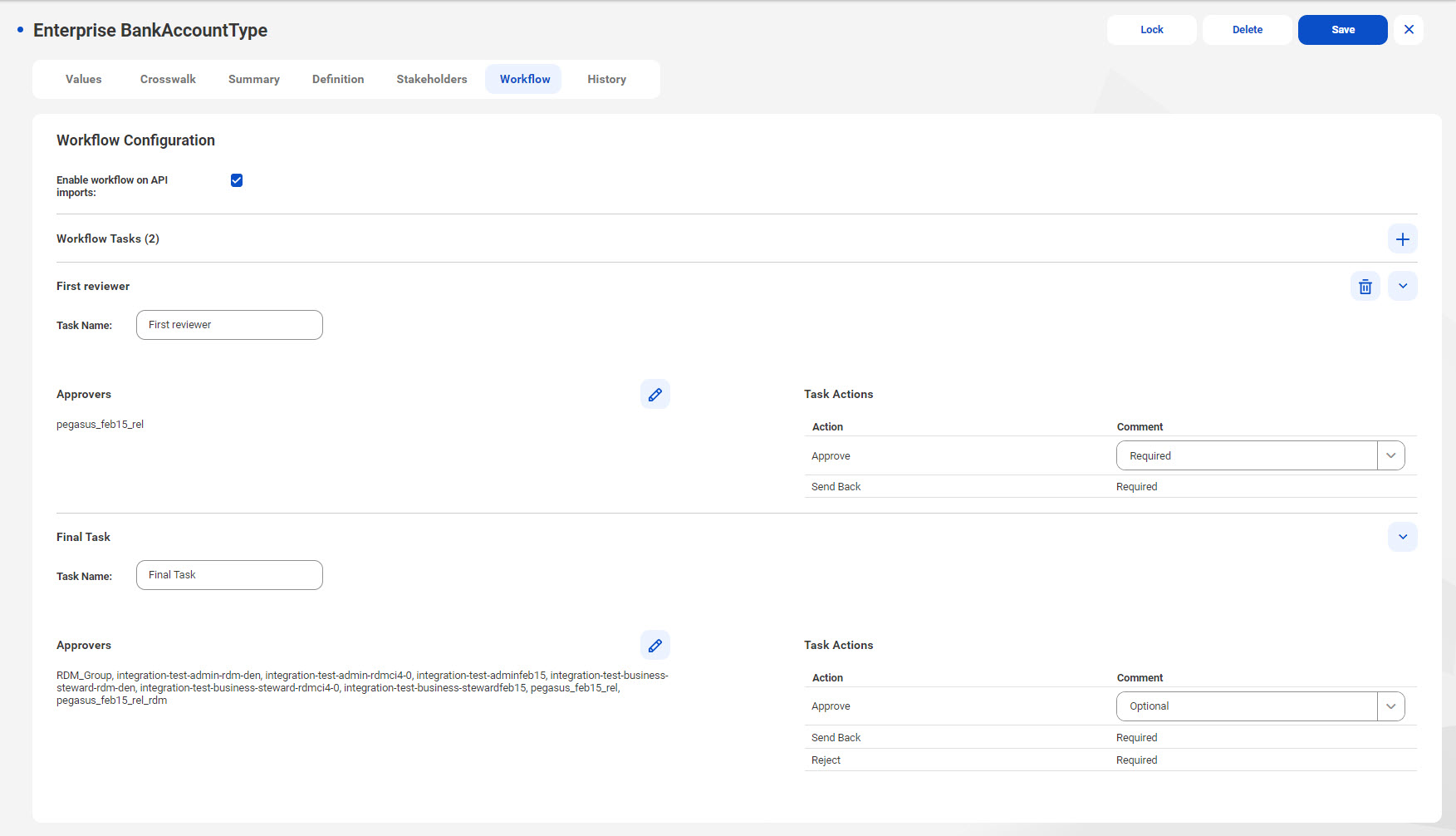1456x836 pixels.
Task: Click the Lock button
Action: point(1151,30)
